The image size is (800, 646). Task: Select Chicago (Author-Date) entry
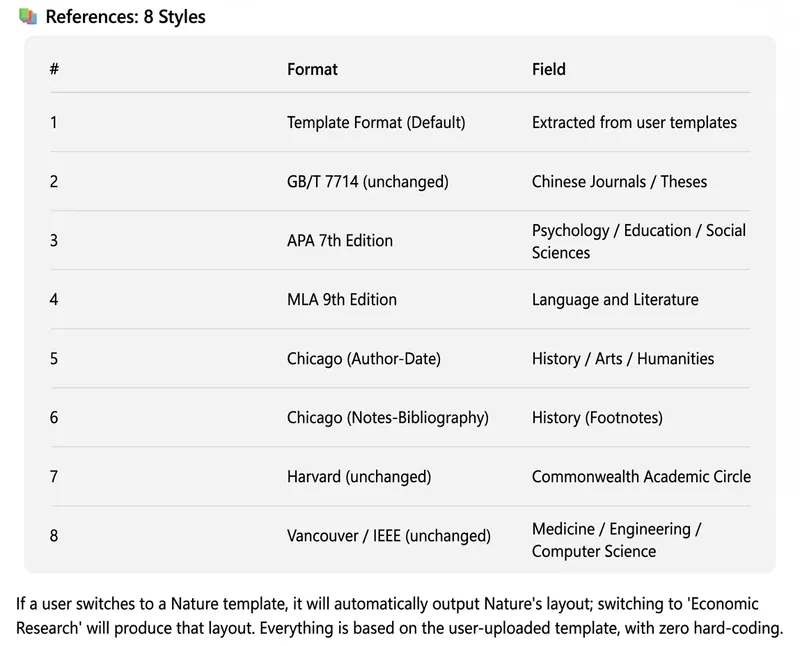tap(364, 359)
